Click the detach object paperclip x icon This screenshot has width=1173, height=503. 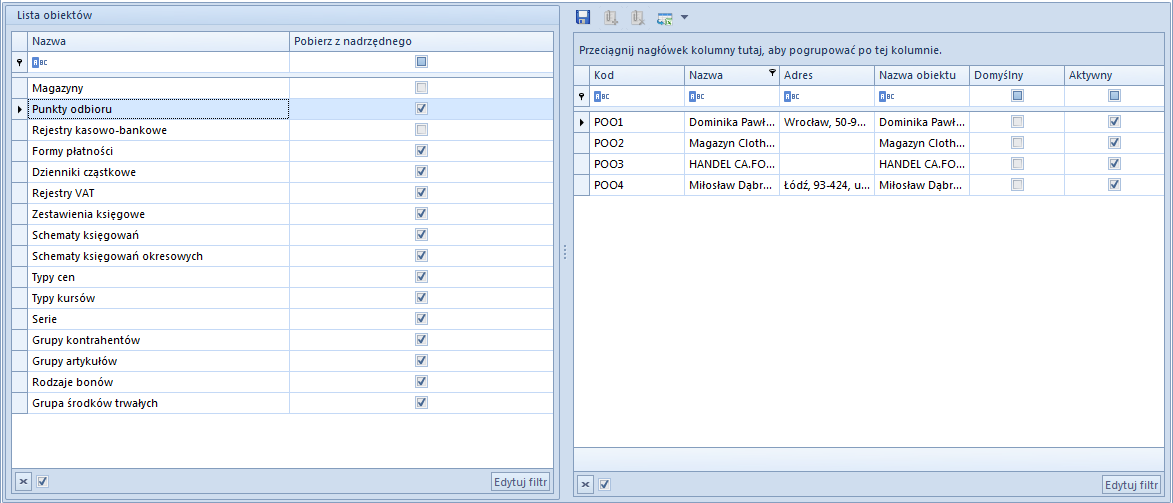[x=637, y=17]
